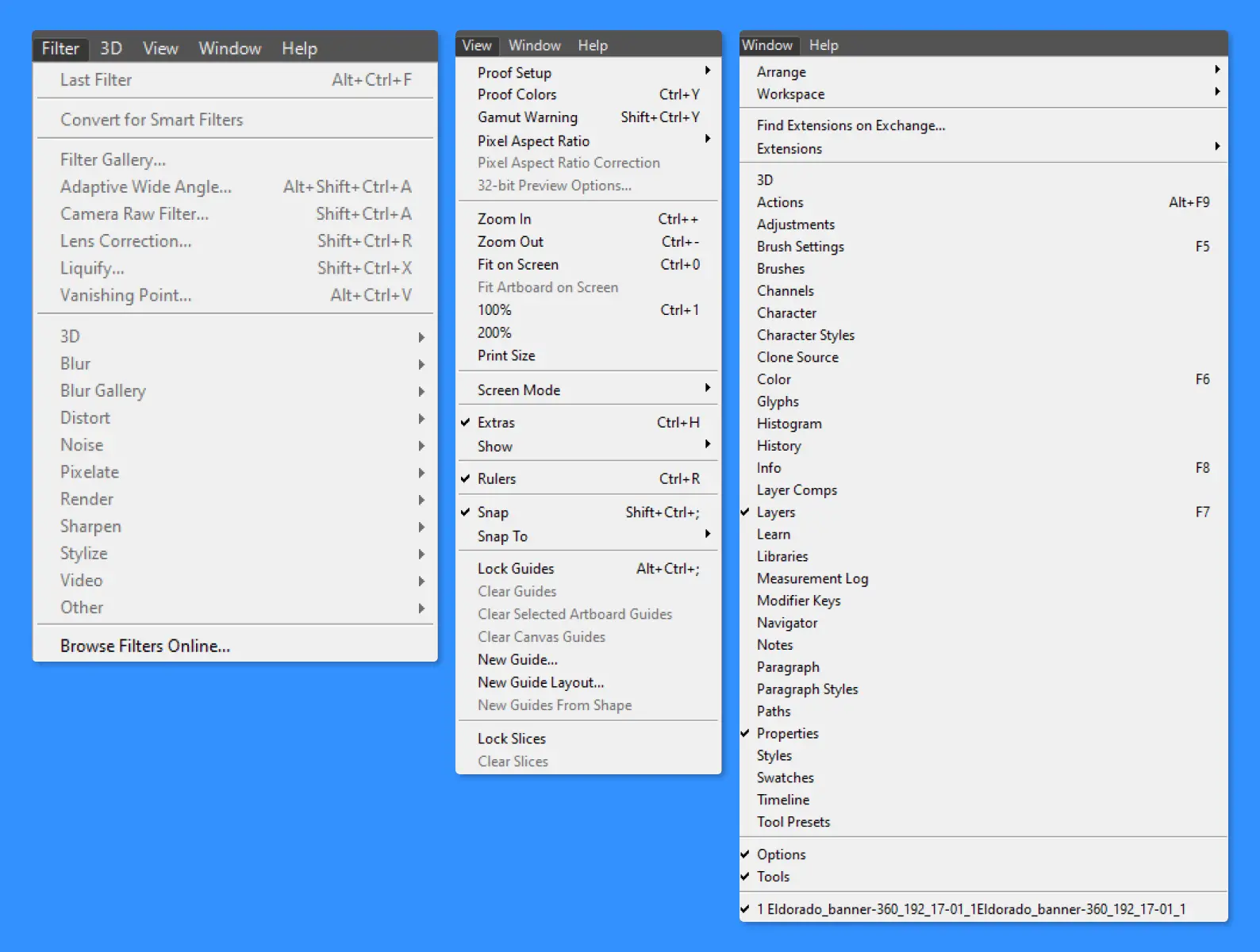The width and height of the screenshot is (1260, 952).
Task: Show the Tool Presets panel
Action: (983, 823)
